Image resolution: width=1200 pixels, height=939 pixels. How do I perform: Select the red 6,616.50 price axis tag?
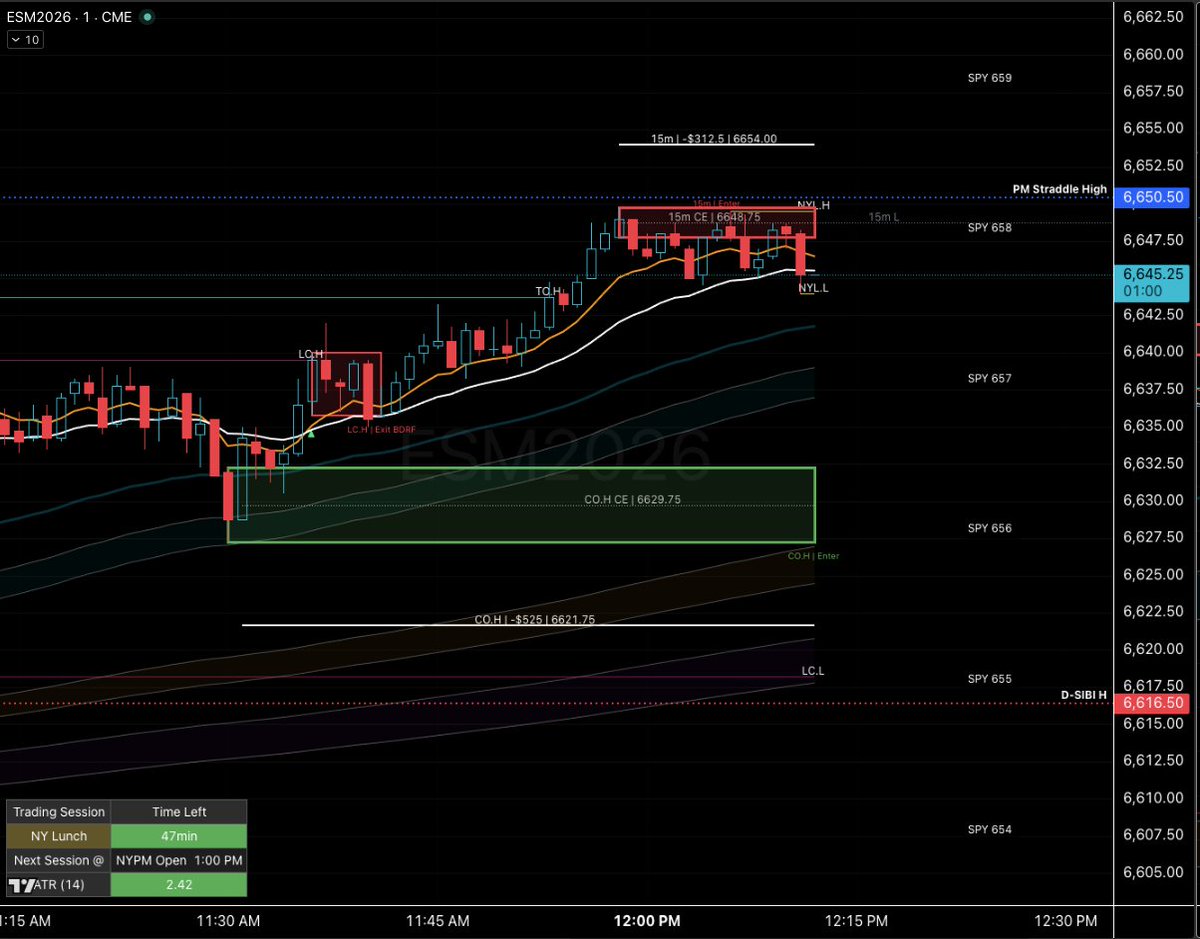[x=1154, y=703]
